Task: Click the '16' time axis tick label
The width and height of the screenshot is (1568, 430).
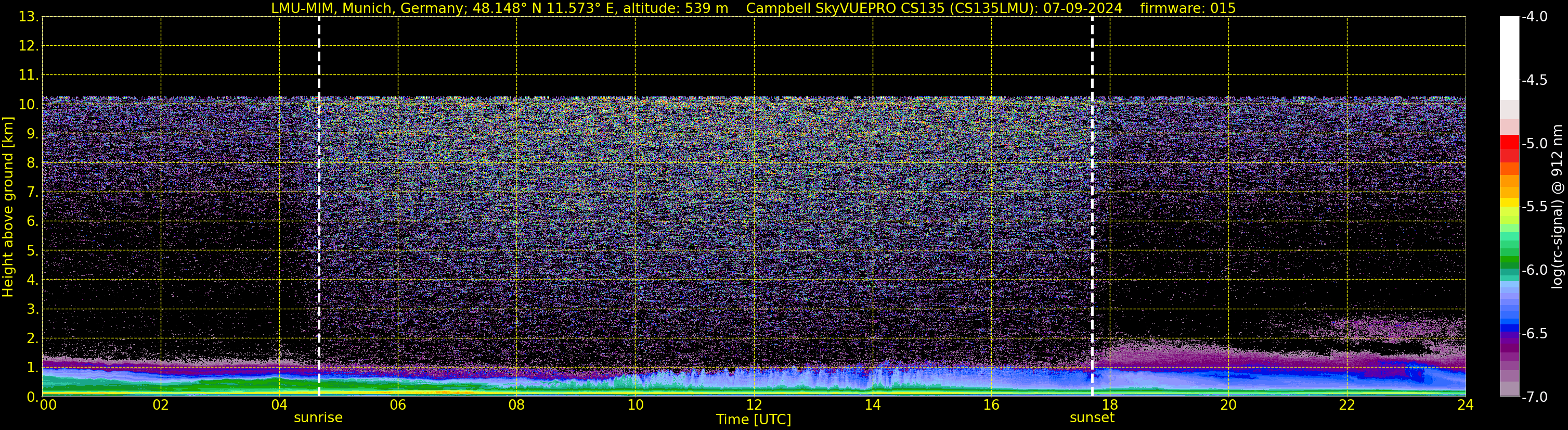Action: (x=992, y=405)
